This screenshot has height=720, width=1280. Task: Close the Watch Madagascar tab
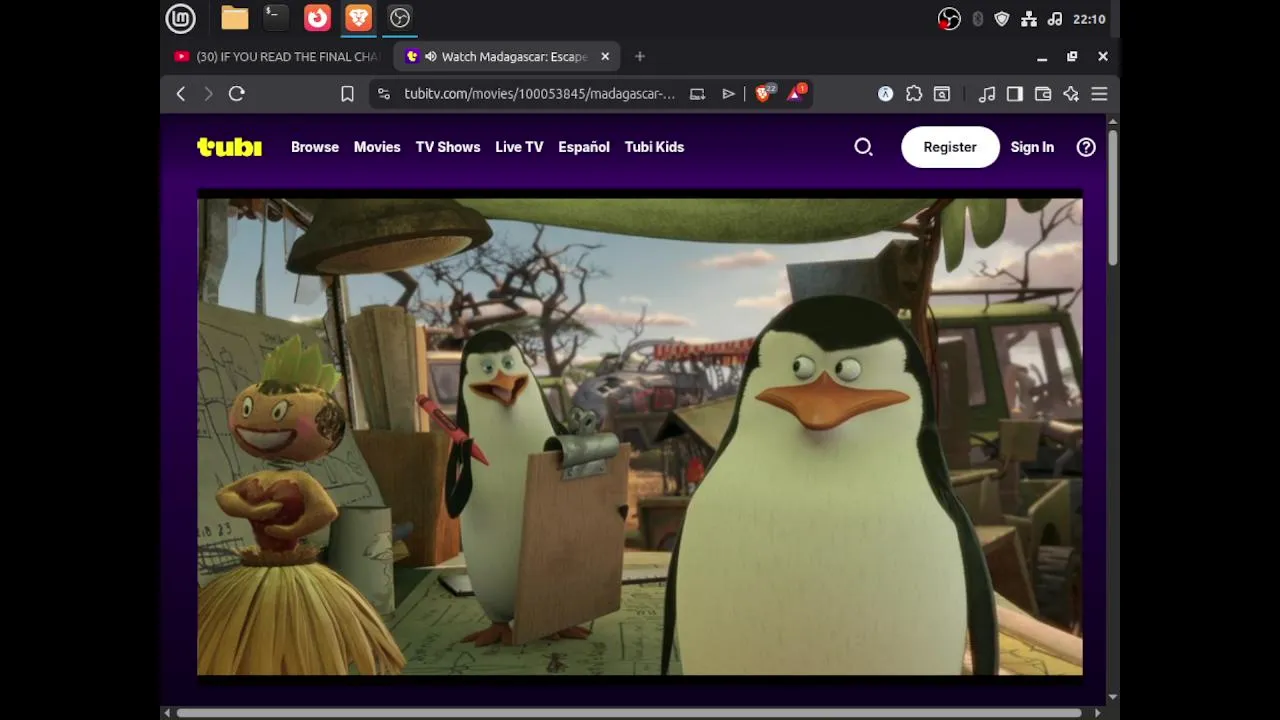[x=605, y=57]
